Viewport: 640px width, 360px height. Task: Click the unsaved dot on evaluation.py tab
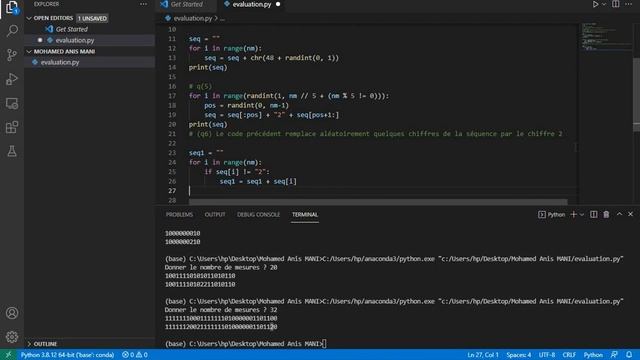278,4
